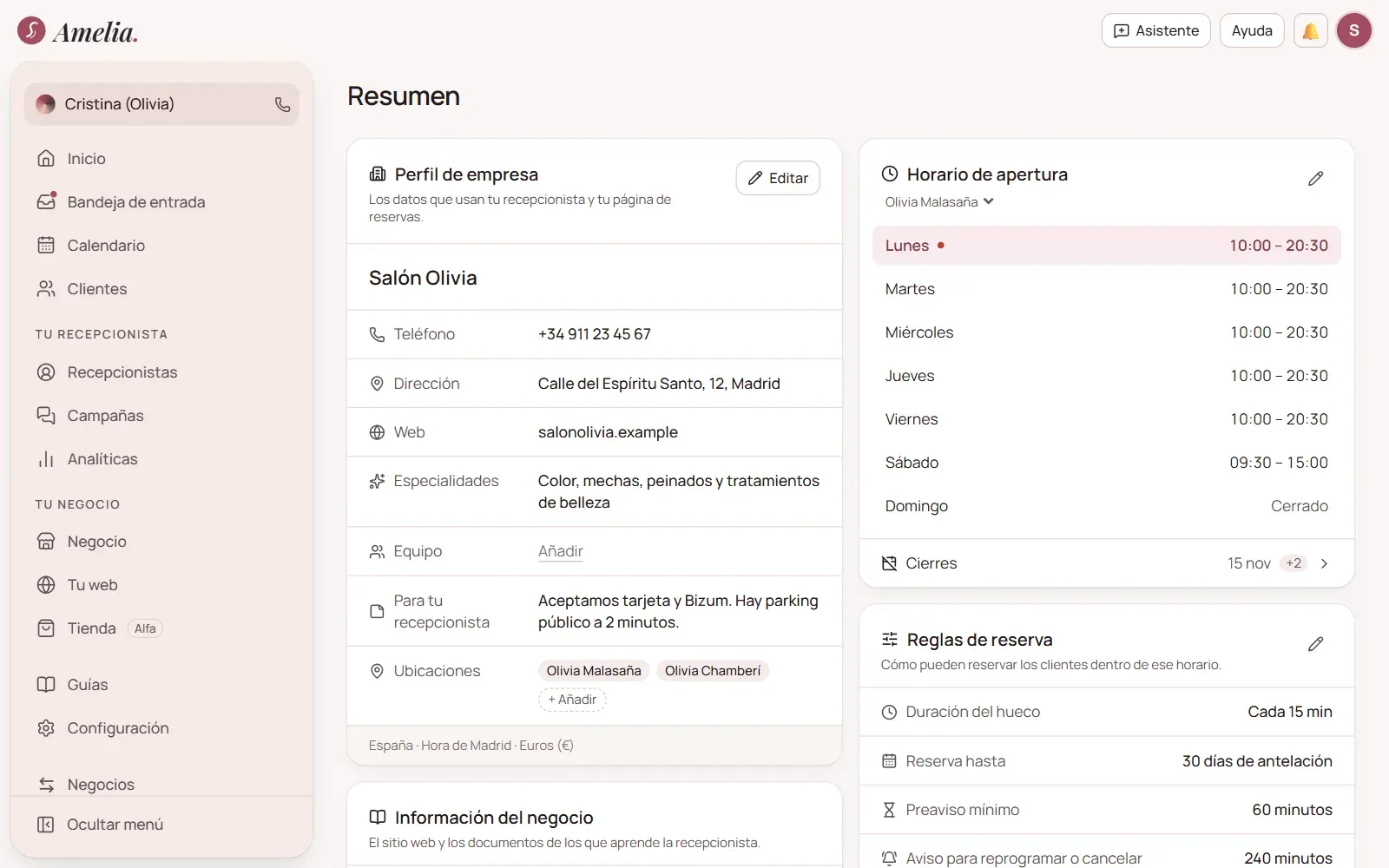
Task: Open Calendario from the sidebar
Action: 161,246
